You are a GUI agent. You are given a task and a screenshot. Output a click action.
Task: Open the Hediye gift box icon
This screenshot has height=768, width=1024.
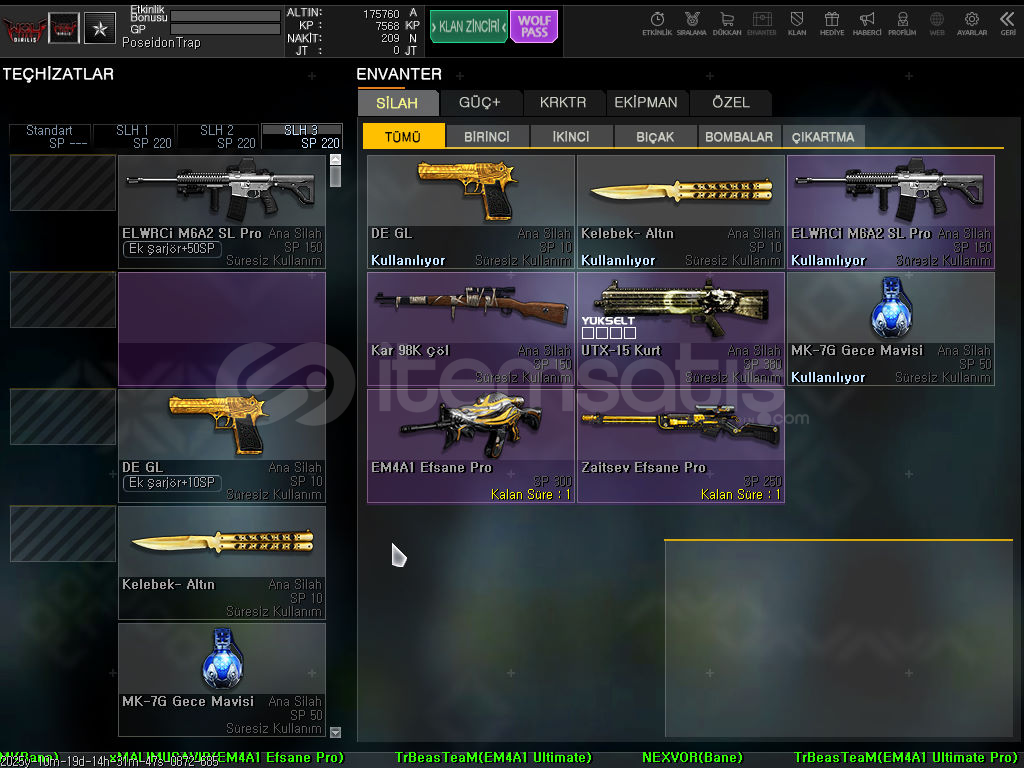(x=831, y=23)
